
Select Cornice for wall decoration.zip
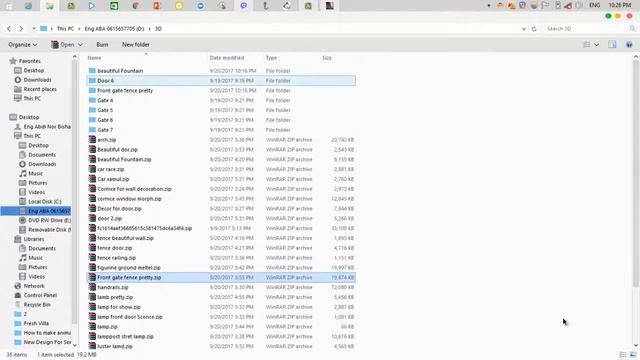[134, 189]
